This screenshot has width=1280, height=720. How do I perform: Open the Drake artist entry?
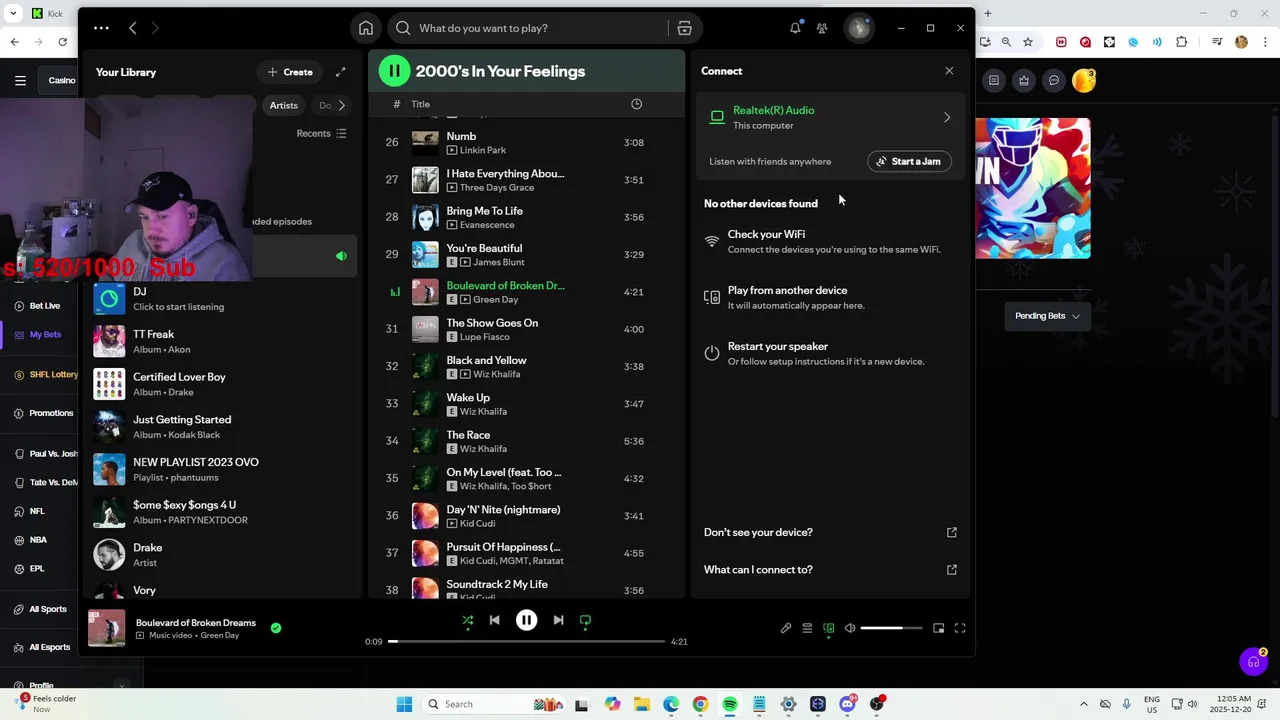(222, 554)
